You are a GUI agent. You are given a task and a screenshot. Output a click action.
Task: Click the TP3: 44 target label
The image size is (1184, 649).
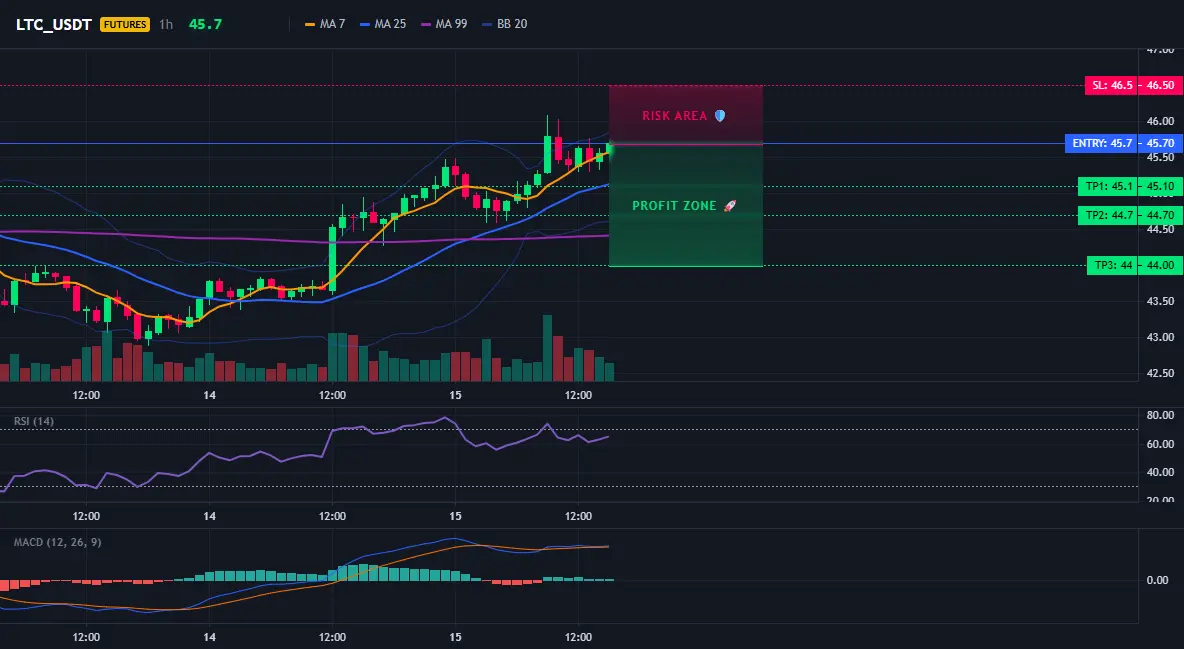1112,265
